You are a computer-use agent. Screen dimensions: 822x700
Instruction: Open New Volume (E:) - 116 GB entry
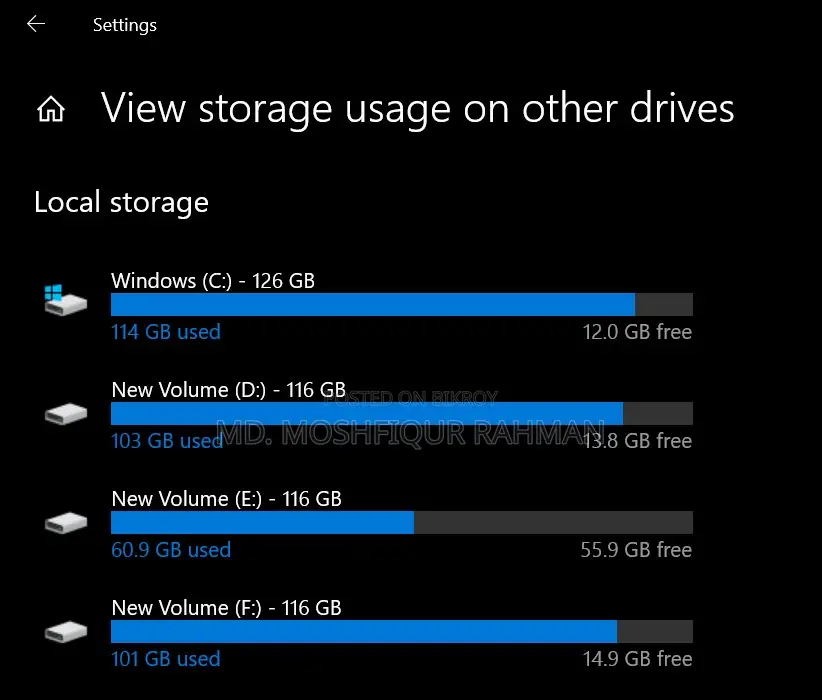click(x=226, y=499)
